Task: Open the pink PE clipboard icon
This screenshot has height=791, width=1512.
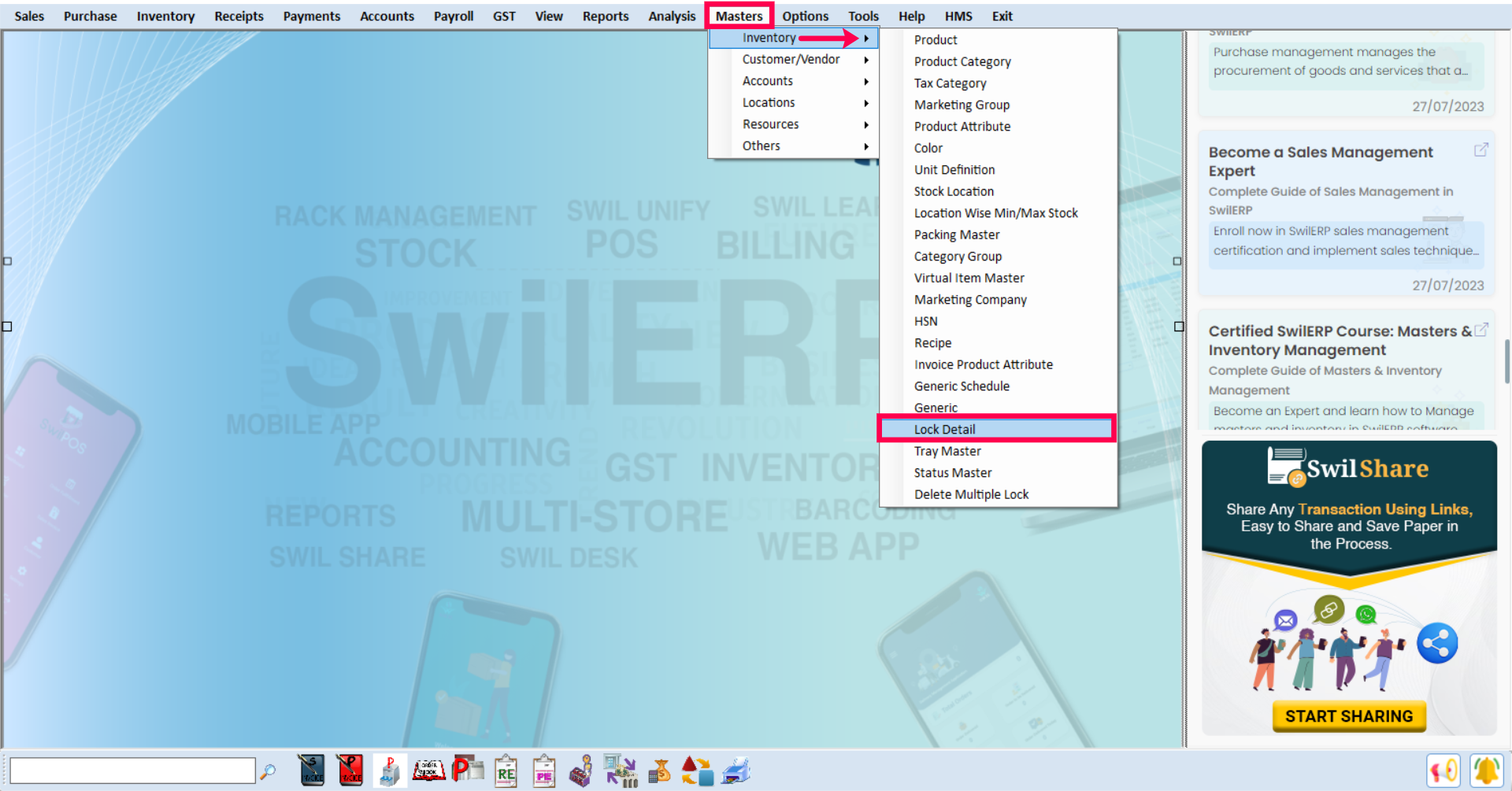Action: (544, 771)
